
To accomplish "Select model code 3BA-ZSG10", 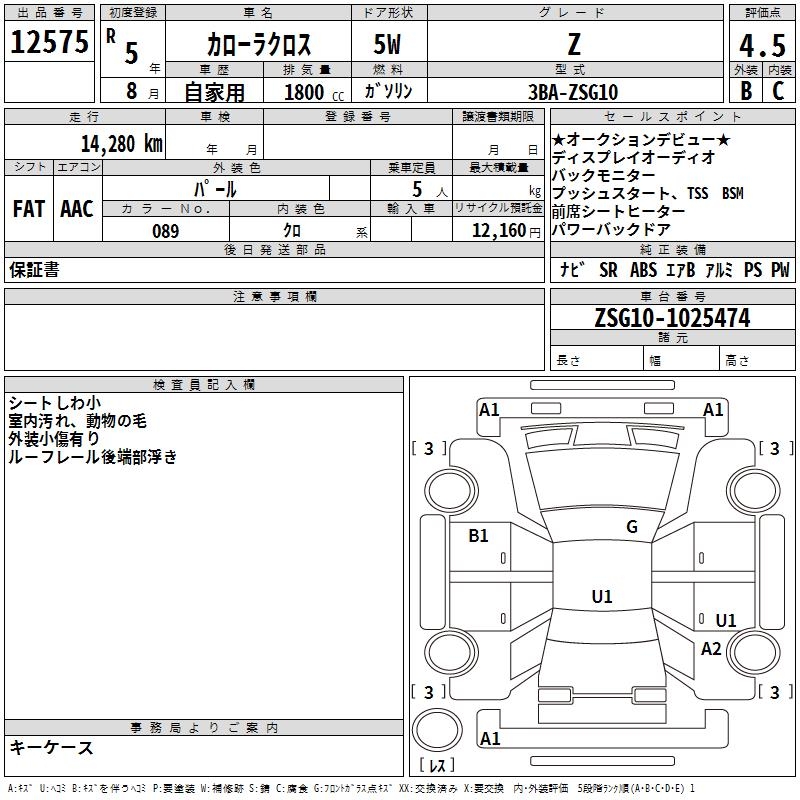I will (573, 92).
